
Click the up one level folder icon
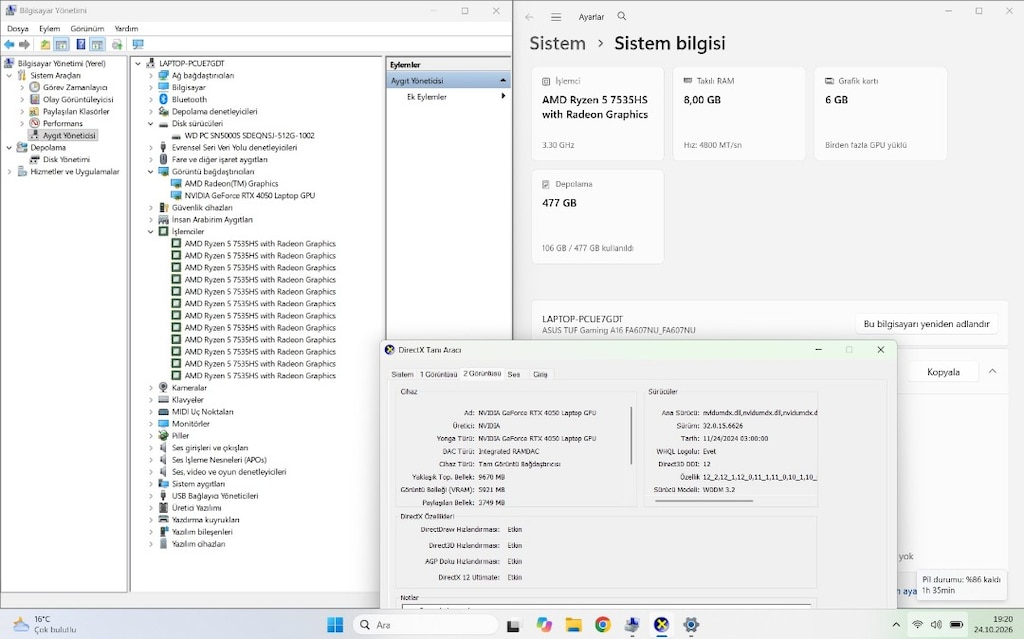[44, 44]
